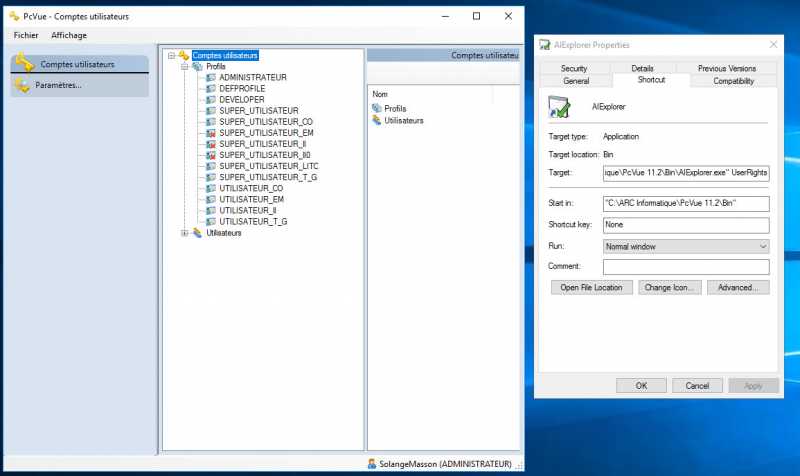The height and width of the screenshot is (476, 800).
Task: Click the ADMINISTRATEUR profile icon
Action: pyautogui.click(x=211, y=78)
